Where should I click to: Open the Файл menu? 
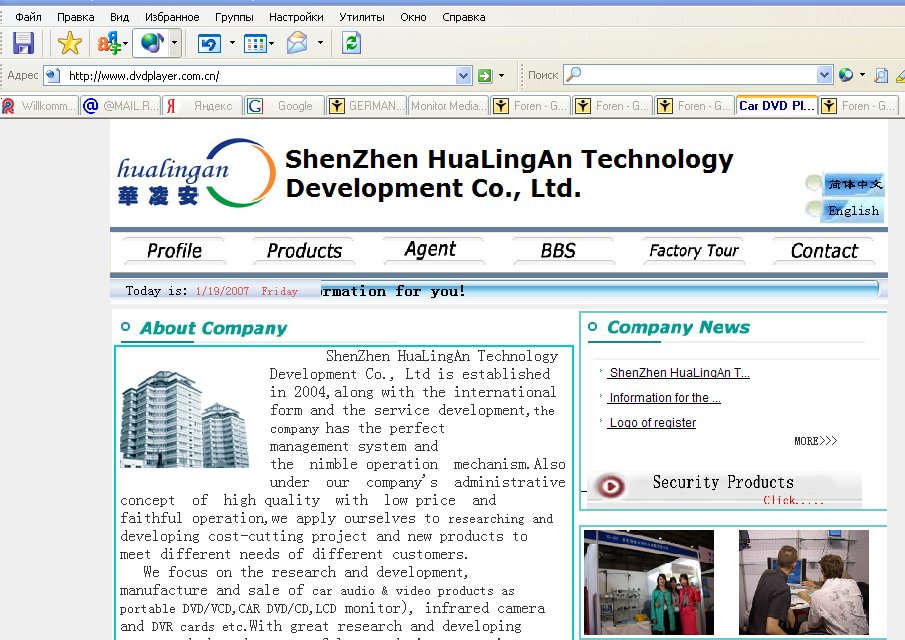pyautogui.click(x=28, y=17)
